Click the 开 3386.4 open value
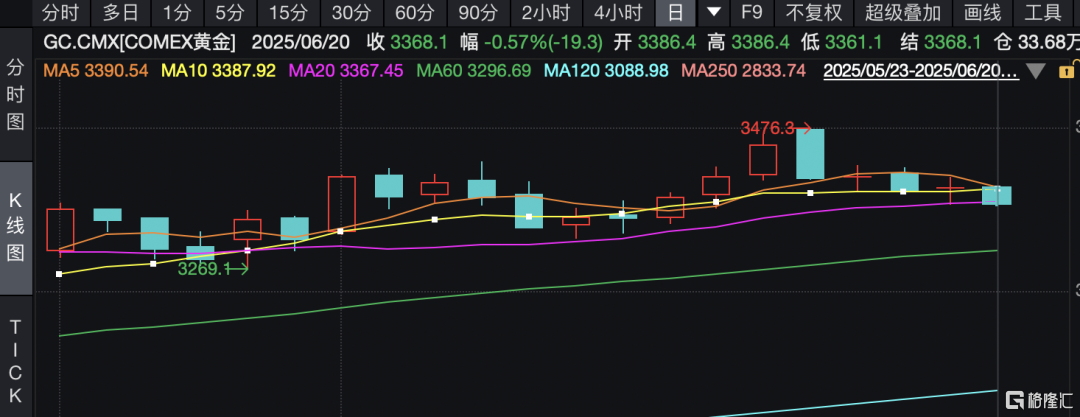 coord(656,43)
